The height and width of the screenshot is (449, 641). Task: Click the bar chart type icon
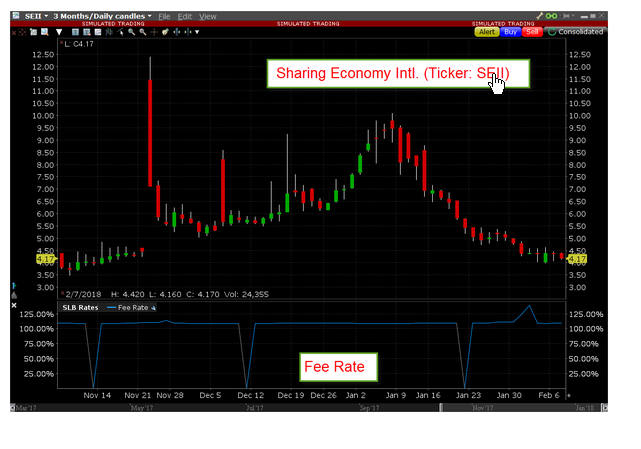(x=109, y=32)
